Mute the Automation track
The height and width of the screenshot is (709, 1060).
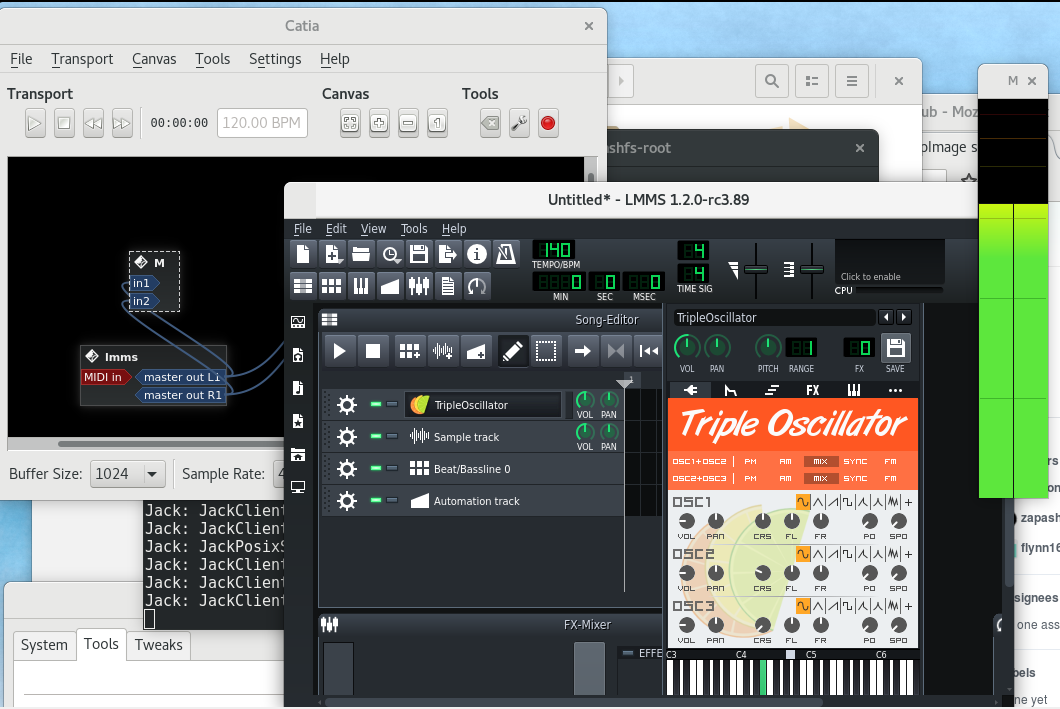(376, 500)
